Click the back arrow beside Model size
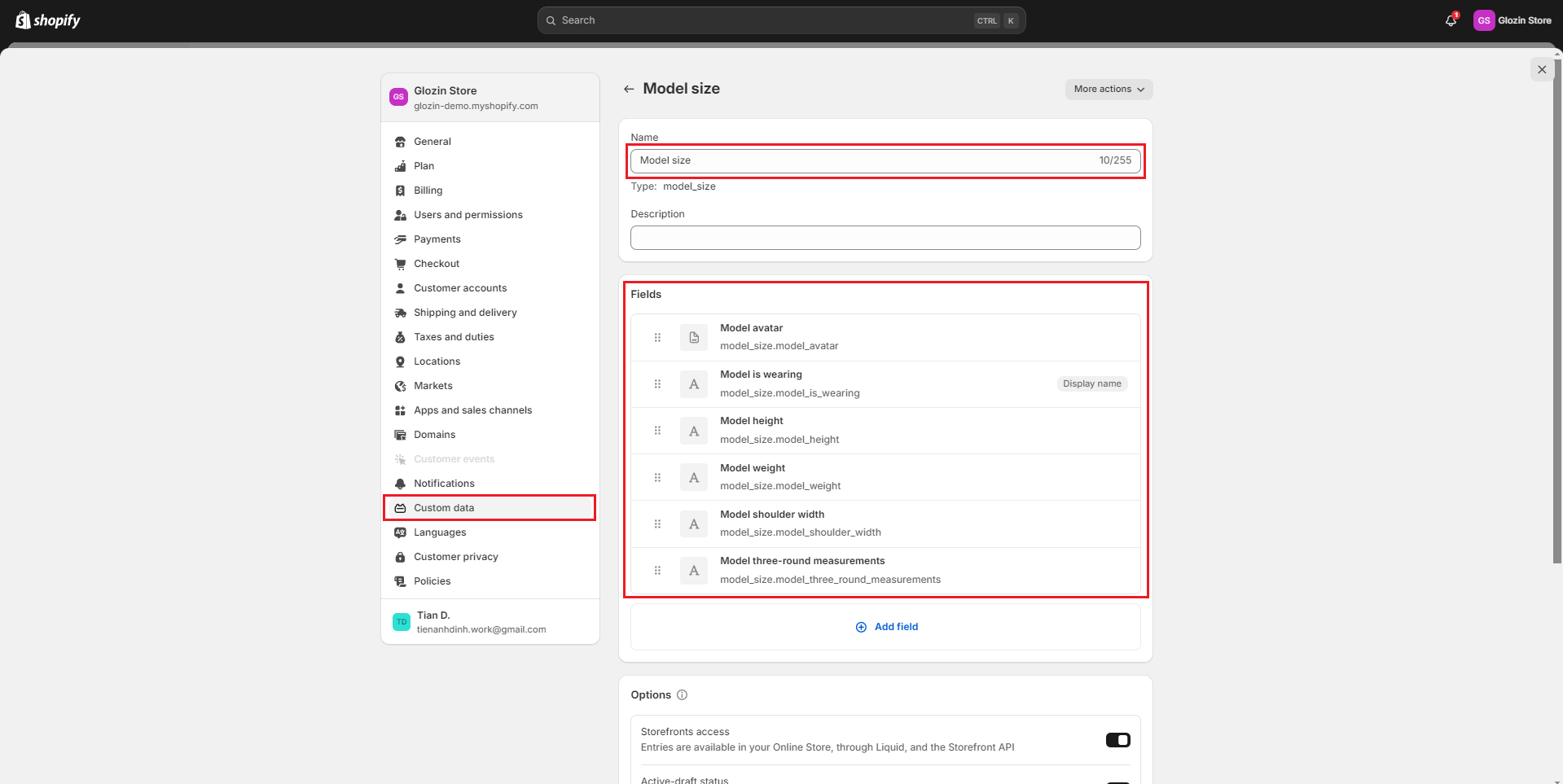 629,89
